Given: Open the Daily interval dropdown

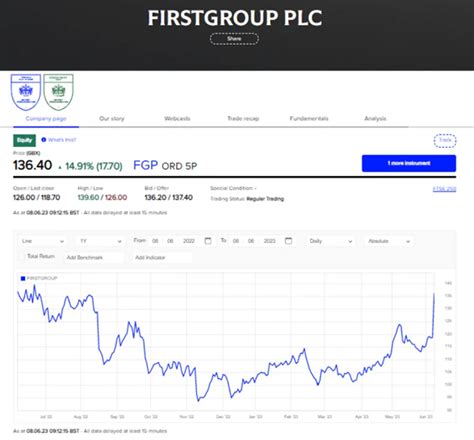Looking at the screenshot, I should tap(330, 241).
